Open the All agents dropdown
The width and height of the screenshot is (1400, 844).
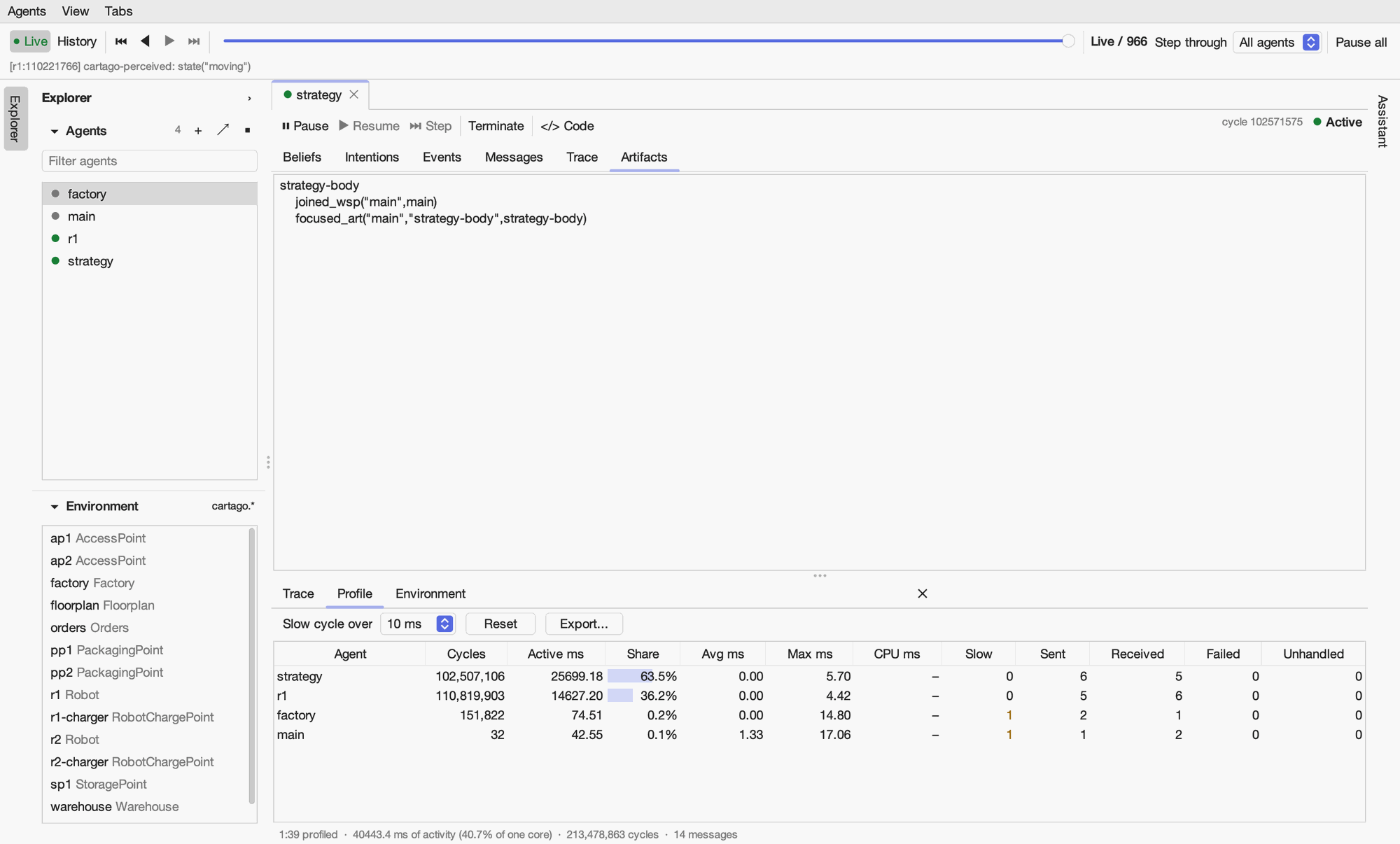[x=1277, y=42]
